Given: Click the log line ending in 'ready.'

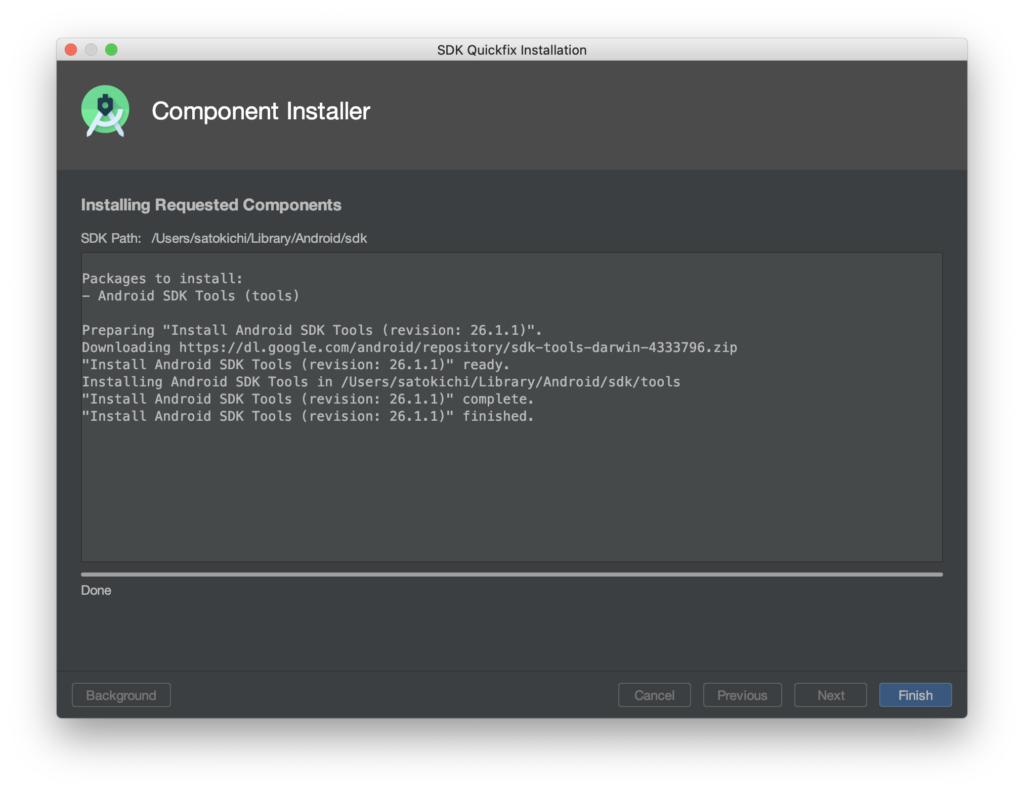Looking at the screenshot, I should 296,364.
